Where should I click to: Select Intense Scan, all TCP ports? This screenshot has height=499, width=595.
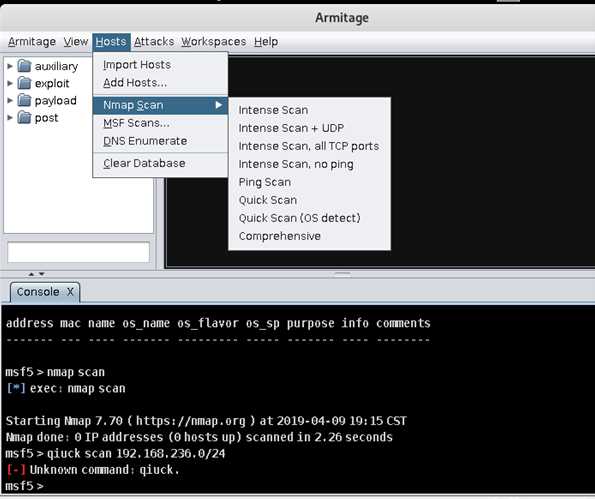(309, 146)
